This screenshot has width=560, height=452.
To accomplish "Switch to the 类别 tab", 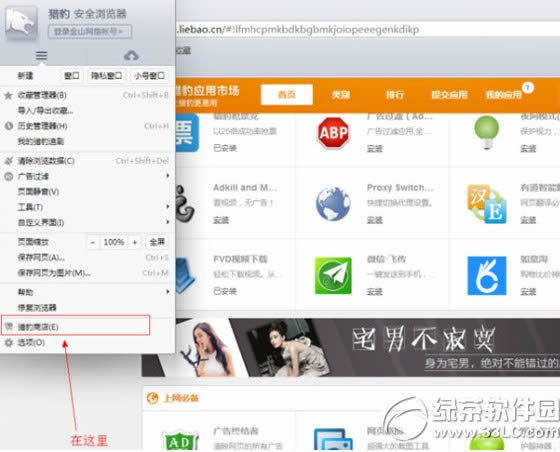I will coord(341,95).
